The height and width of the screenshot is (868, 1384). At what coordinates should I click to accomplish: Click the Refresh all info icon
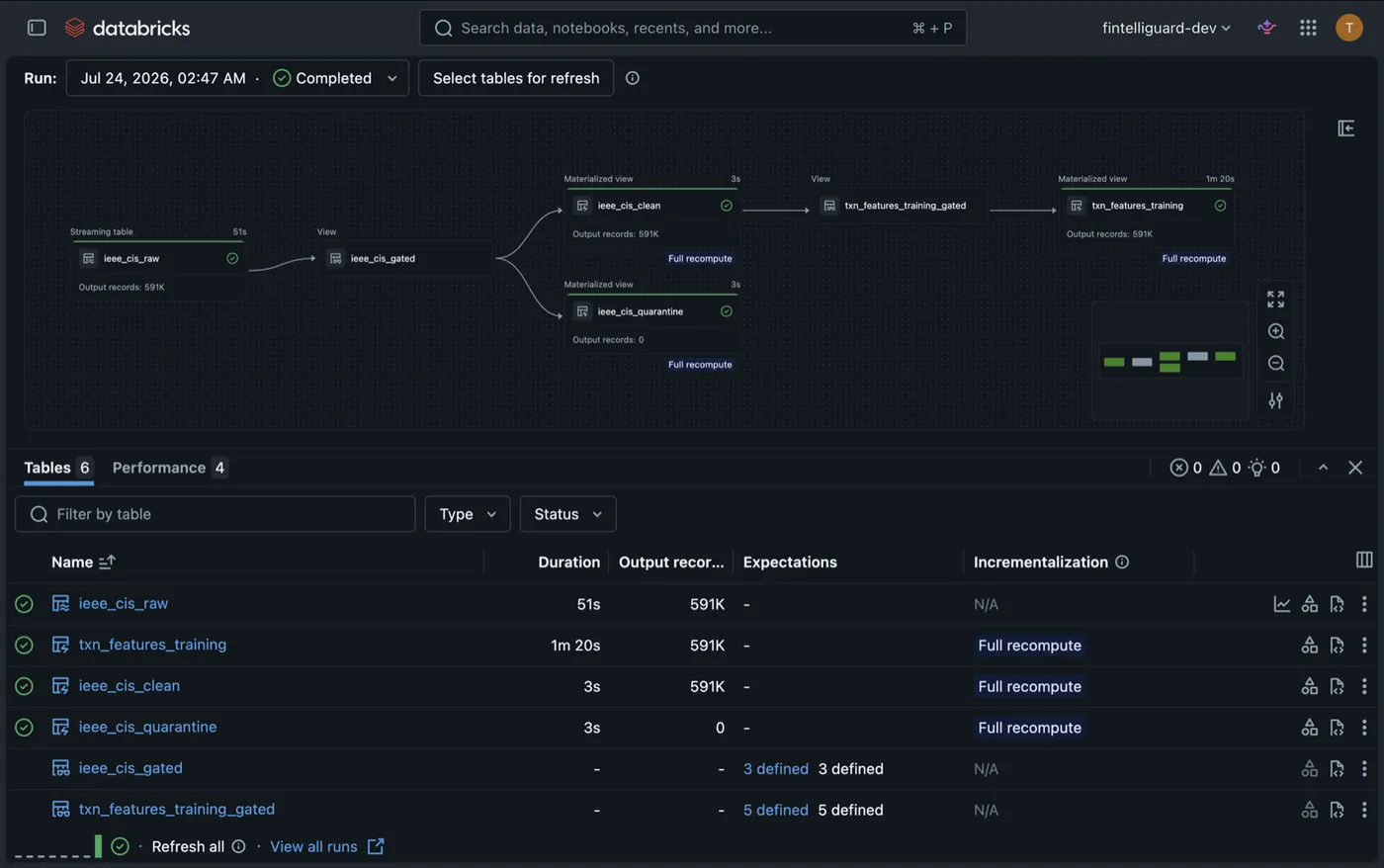238,846
